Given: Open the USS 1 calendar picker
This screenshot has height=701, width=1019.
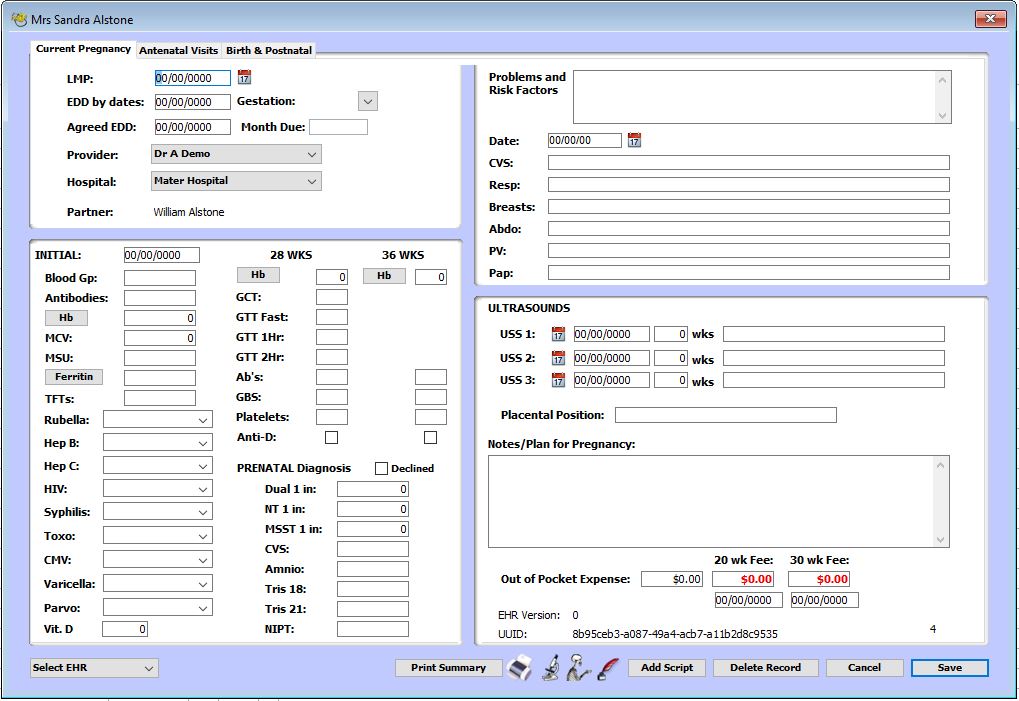Looking at the screenshot, I should (x=559, y=334).
